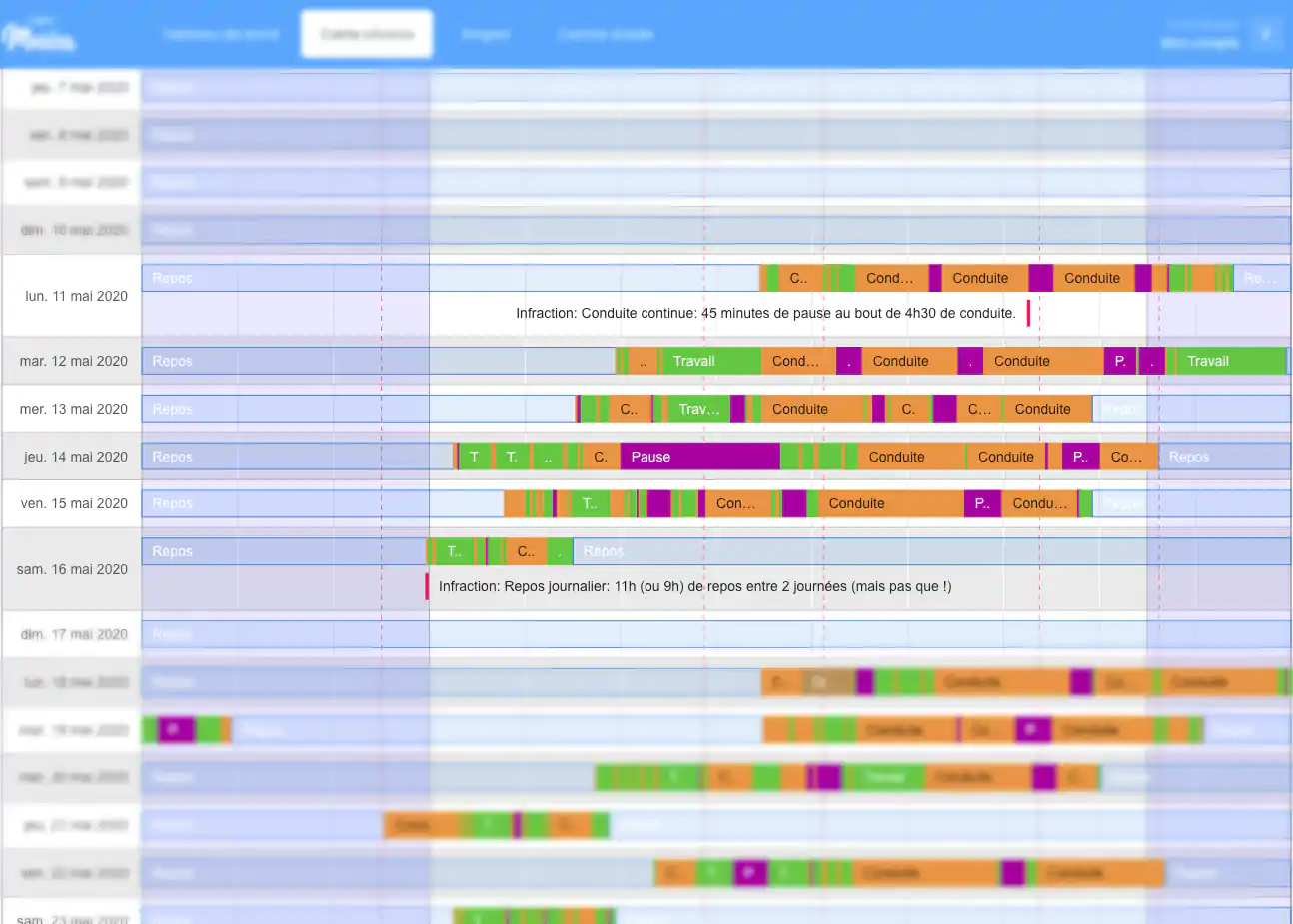Select the date label sam. 16 mai 2020
Viewport: 1293px width, 924px height.
pyautogui.click(x=72, y=569)
